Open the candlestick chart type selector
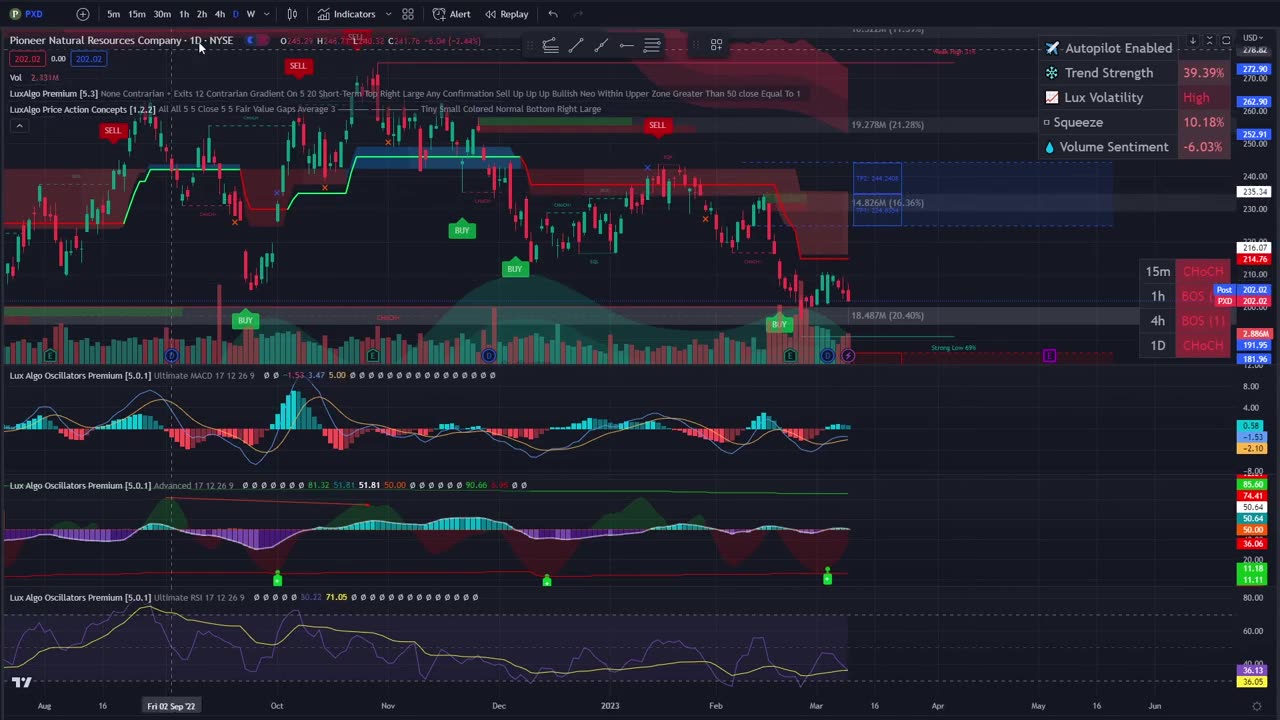1280x720 pixels. click(x=292, y=14)
